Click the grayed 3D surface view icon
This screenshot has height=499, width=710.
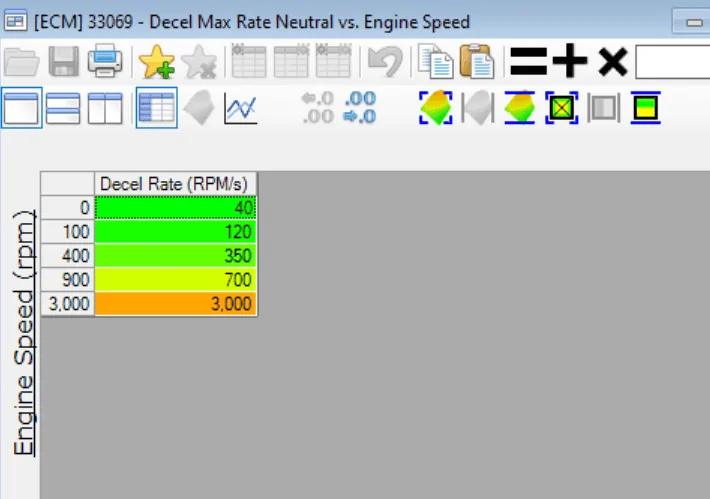point(199,108)
